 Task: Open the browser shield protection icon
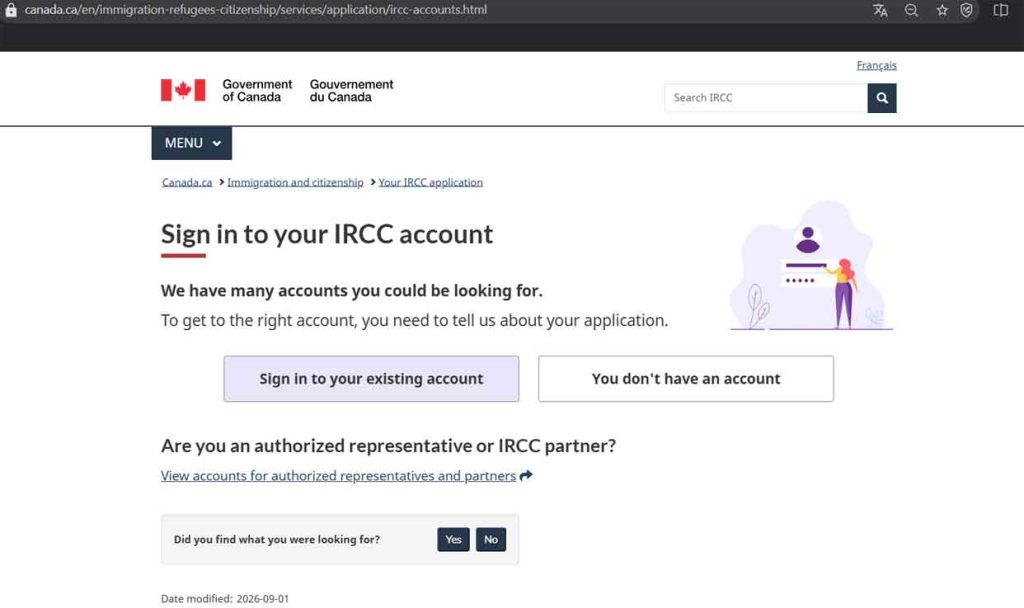coord(967,10)
